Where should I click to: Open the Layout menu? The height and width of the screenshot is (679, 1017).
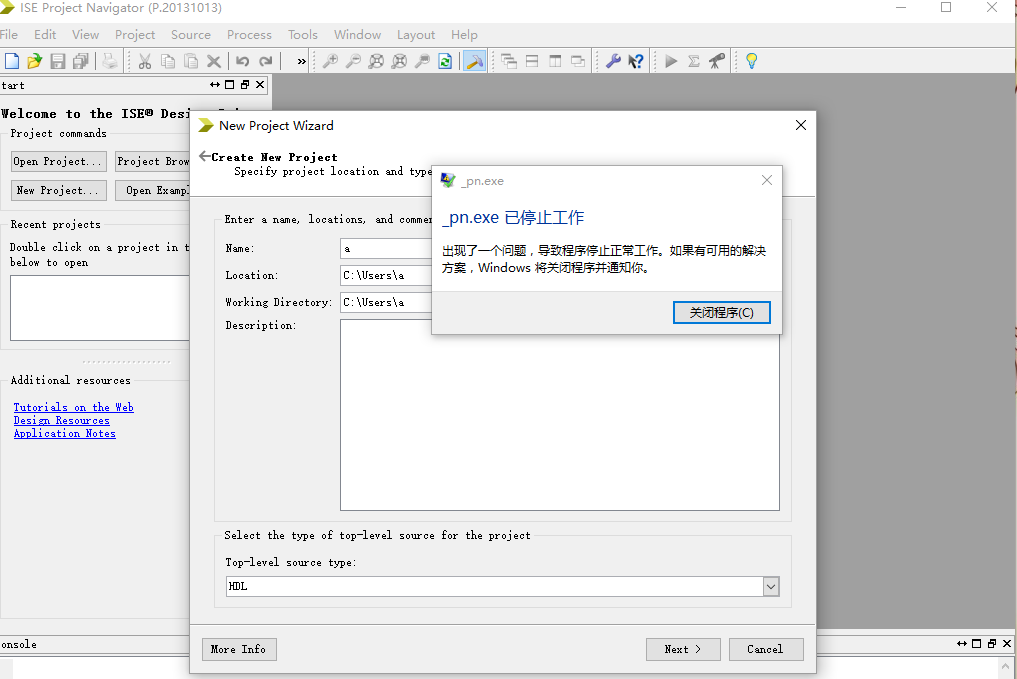pyautogui.click(x=416, y=34)
